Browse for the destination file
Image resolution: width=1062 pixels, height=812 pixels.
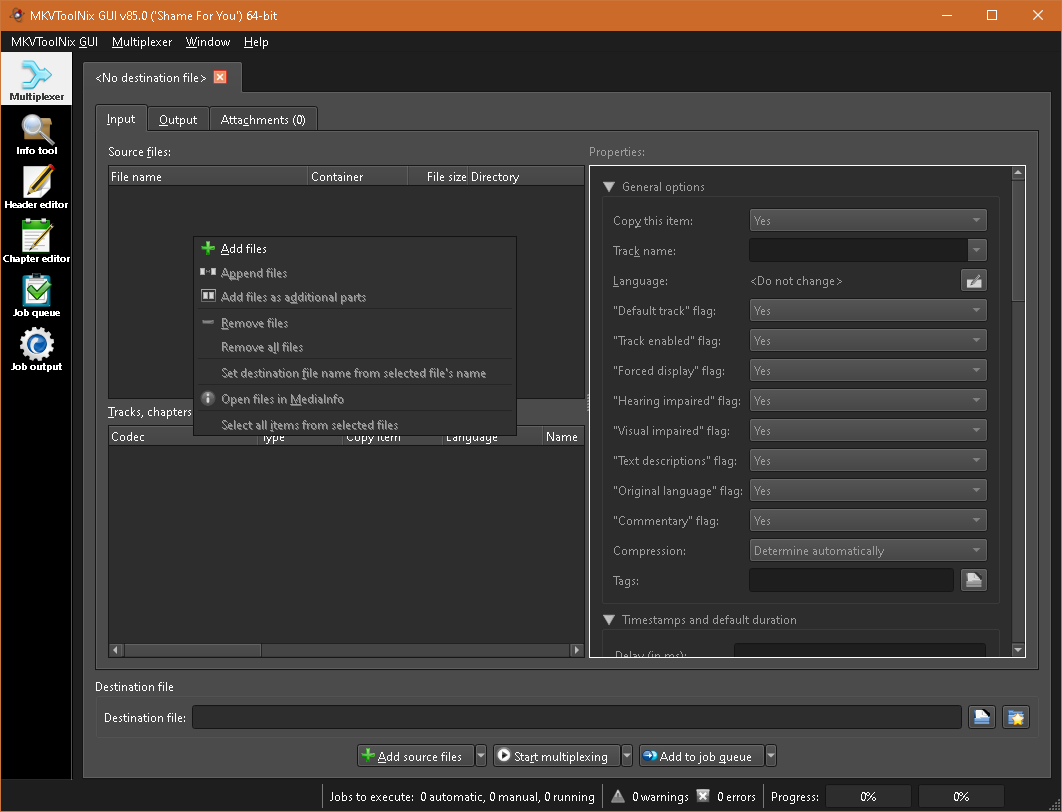pyautogui.click(x=981, y=717)
